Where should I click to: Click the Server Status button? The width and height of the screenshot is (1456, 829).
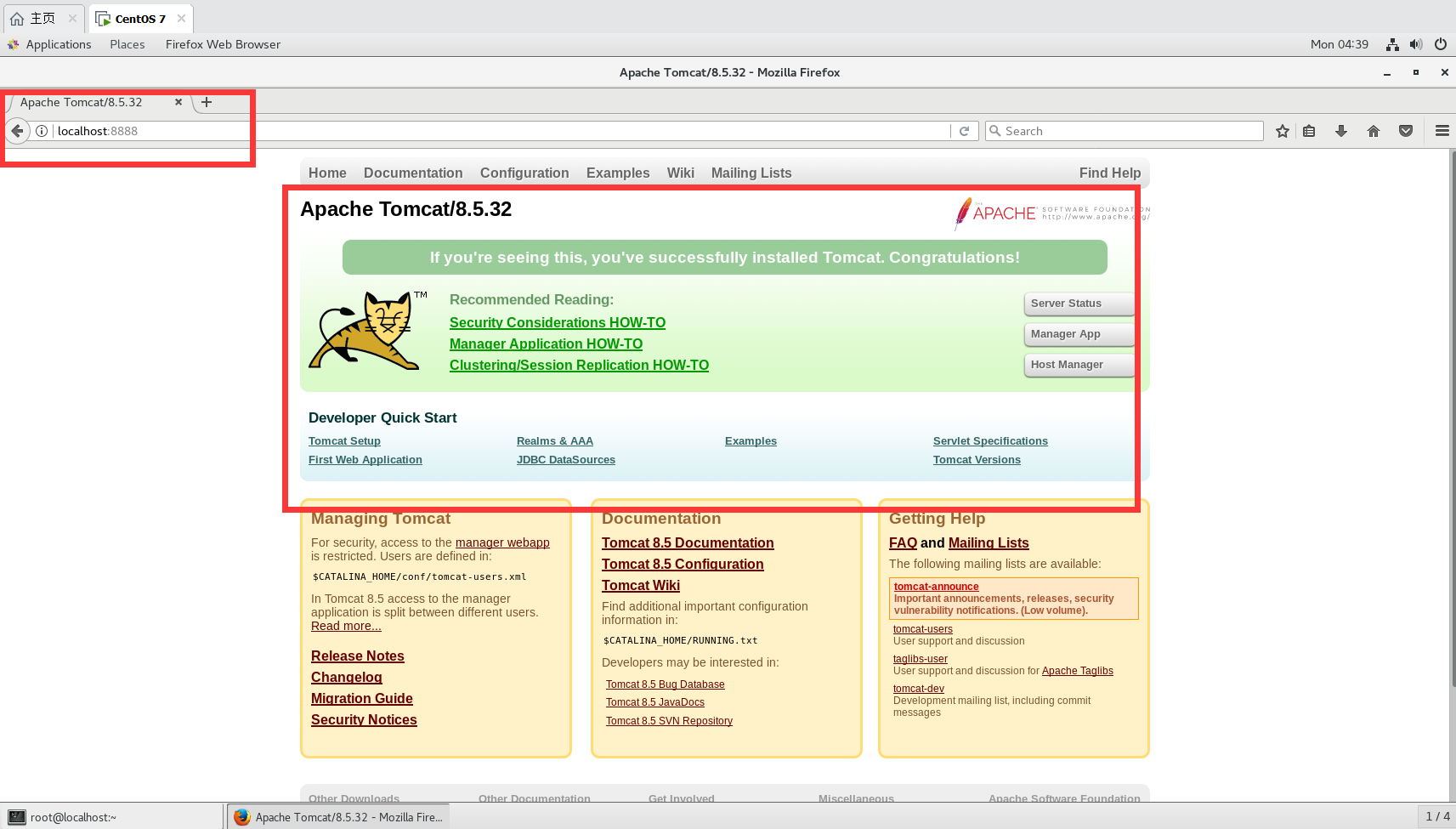[x=1079, y=304]
